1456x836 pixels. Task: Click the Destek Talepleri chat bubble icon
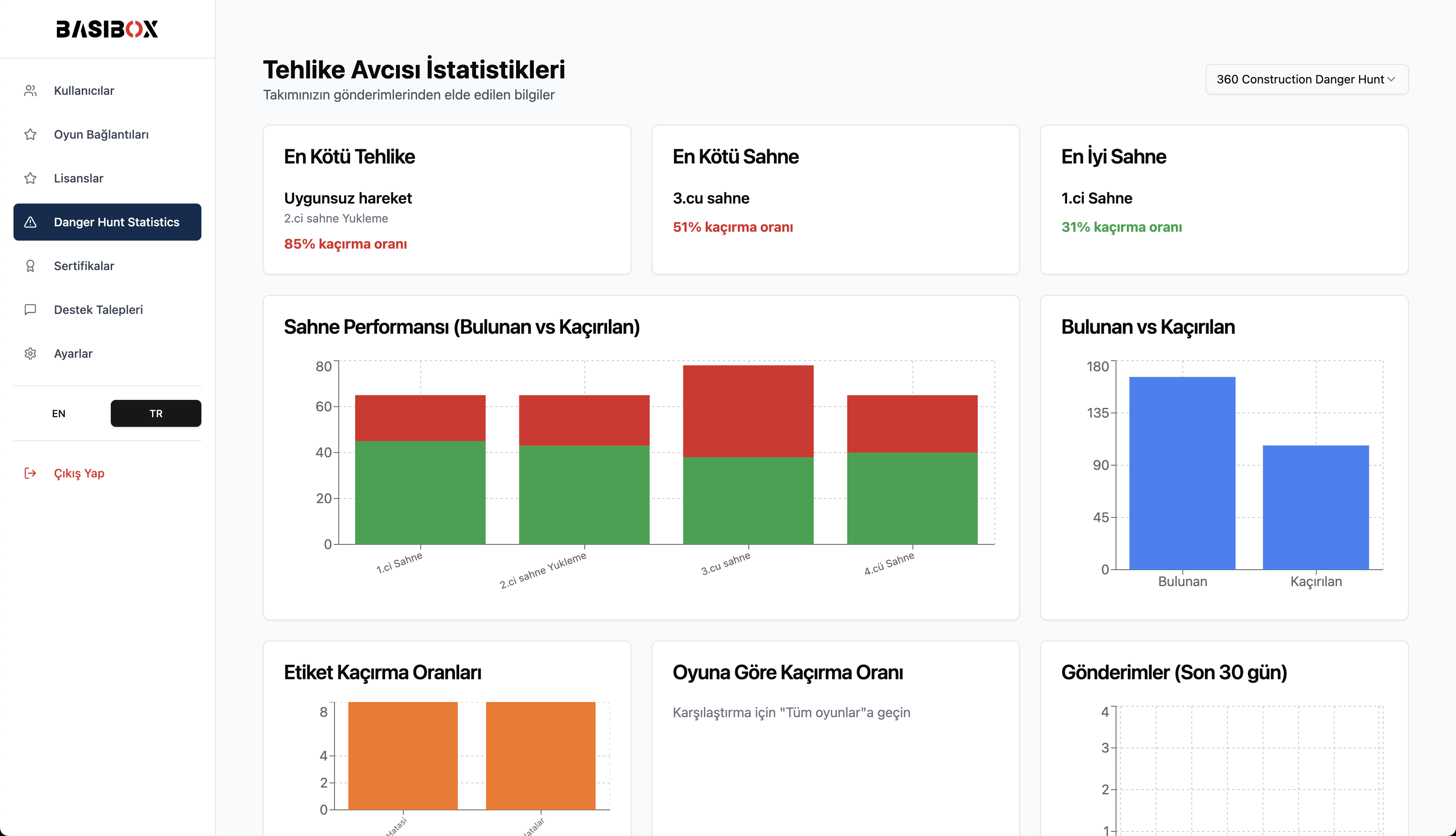[x=30, y=309]
